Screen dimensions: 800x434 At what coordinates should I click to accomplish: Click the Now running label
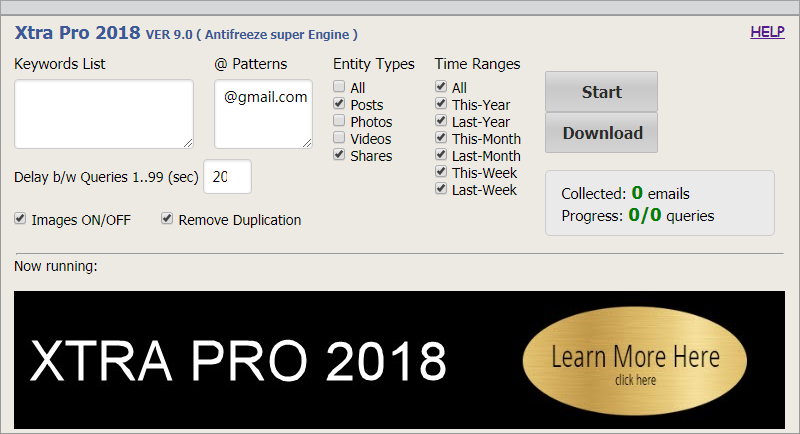56,266
